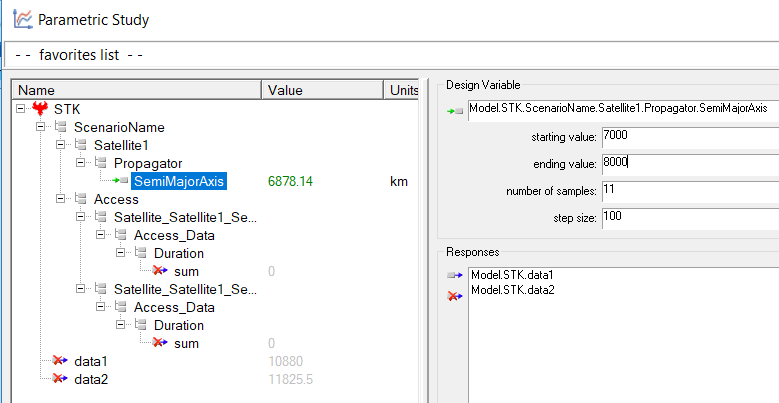The image size is (779, 403).
Task: Click the Parametric Study chart icon
Action: tap(22, 19)
